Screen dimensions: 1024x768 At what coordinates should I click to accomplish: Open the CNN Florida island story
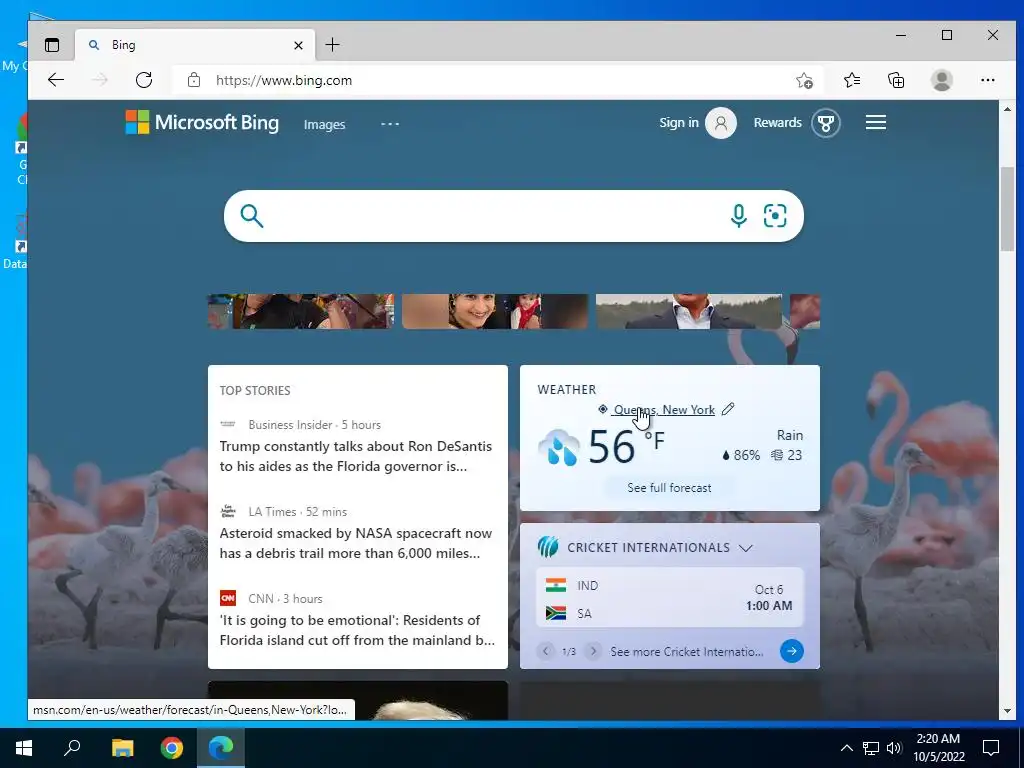[x=357, y=630]
